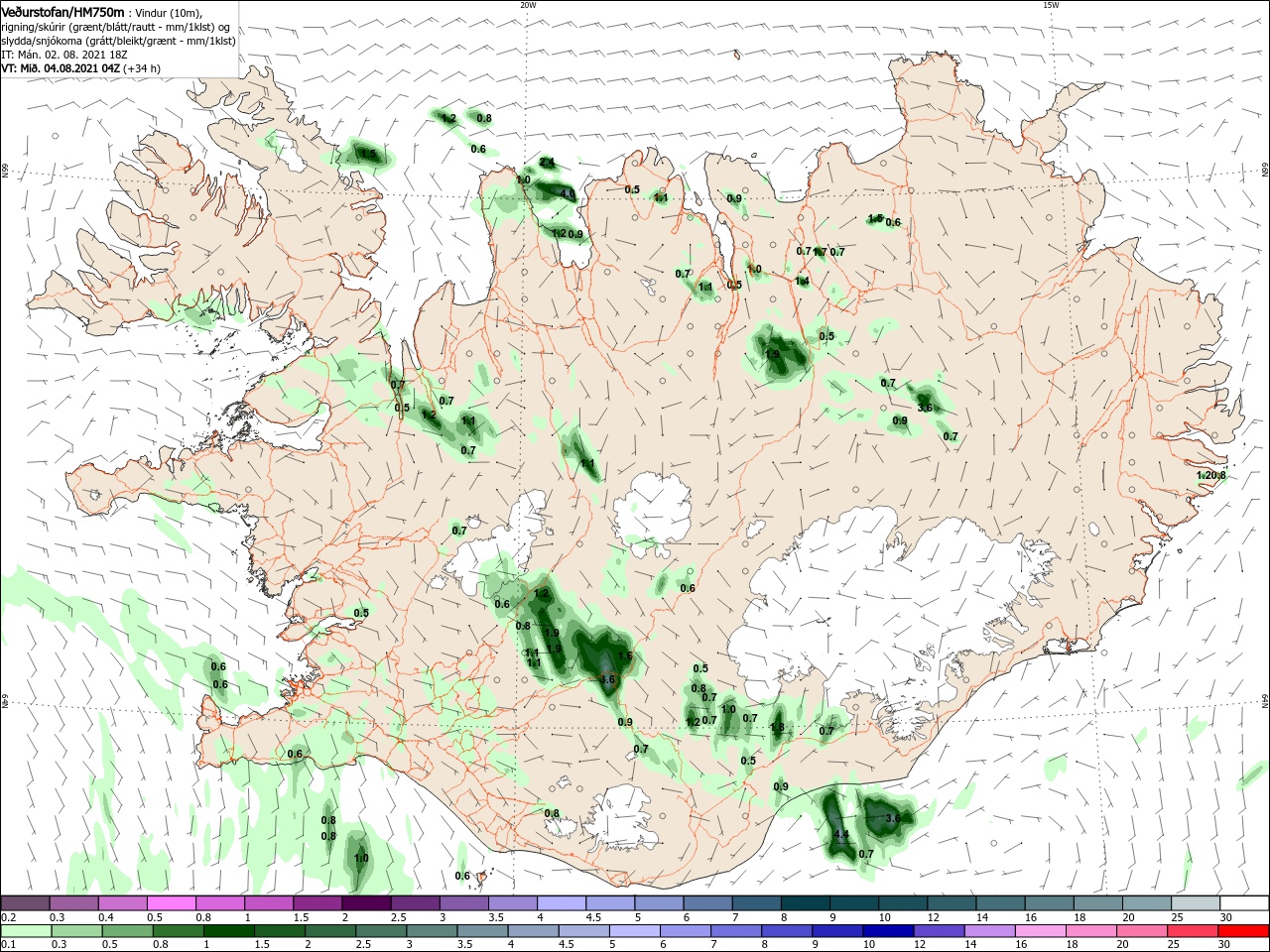The width and height of the screenshot is (1270, 952).
Task: Click the 1.0 rainfall value over the sea southwest
Action: point(361,858)
